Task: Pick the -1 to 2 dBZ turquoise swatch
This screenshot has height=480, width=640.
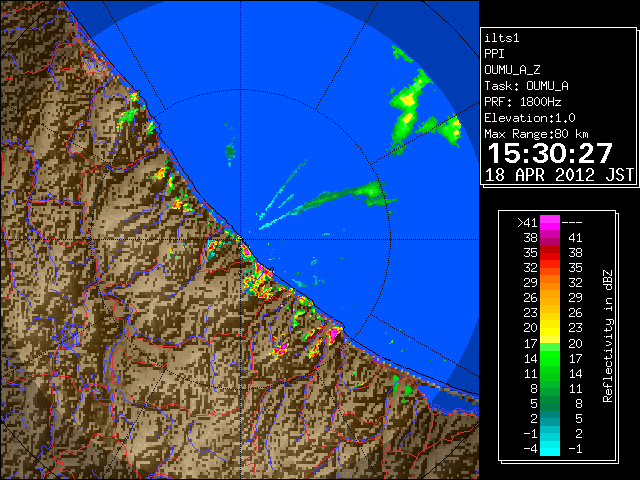Action: coord(550,434)
